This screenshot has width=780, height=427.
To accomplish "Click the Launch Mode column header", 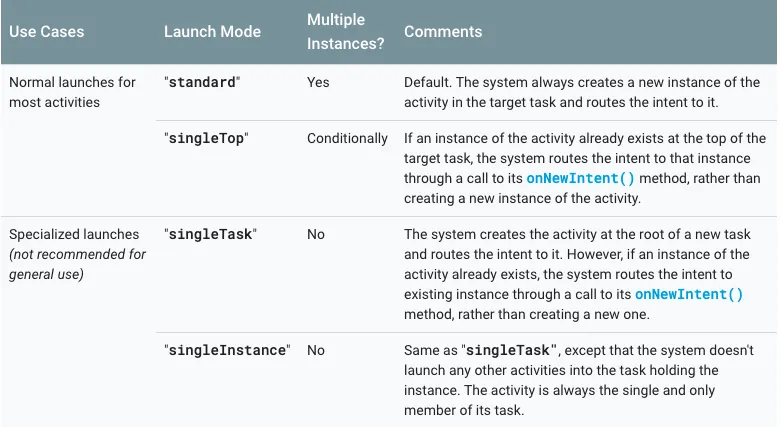I will pos(212,32).
